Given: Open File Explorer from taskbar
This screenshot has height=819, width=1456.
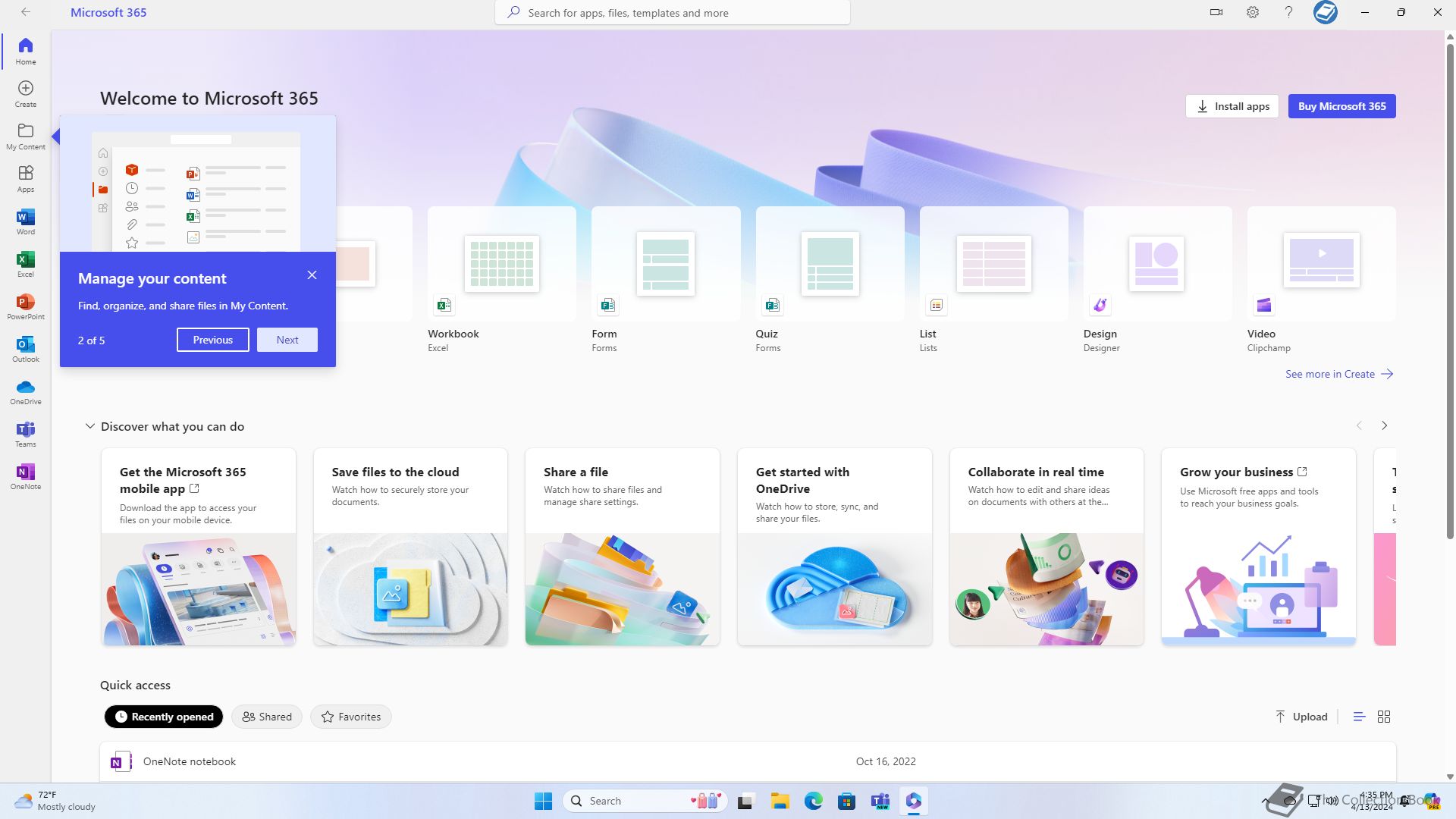Looking at the screenshot, I should pos(780,801).
